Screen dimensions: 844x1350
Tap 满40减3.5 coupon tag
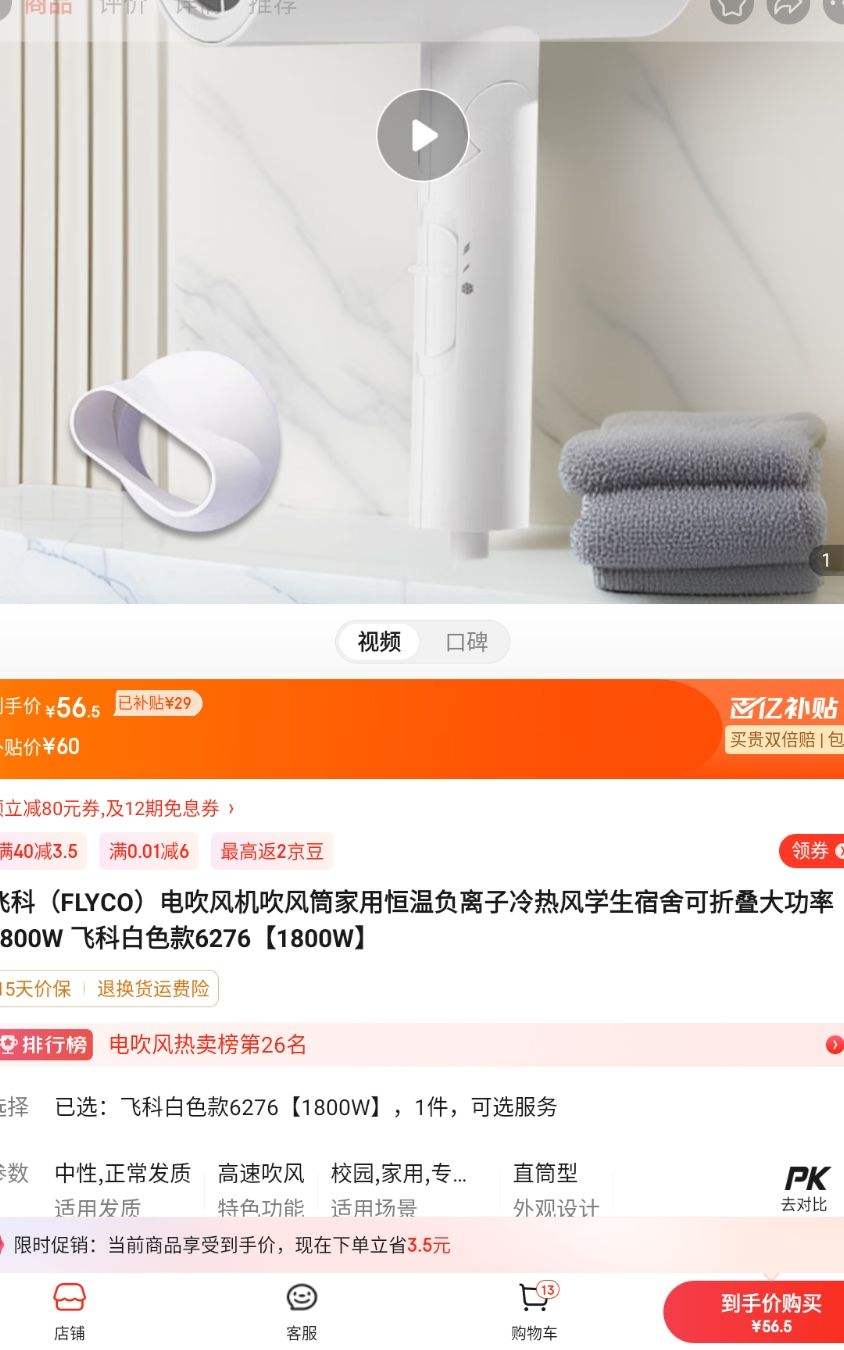click(x=42, y=851)
